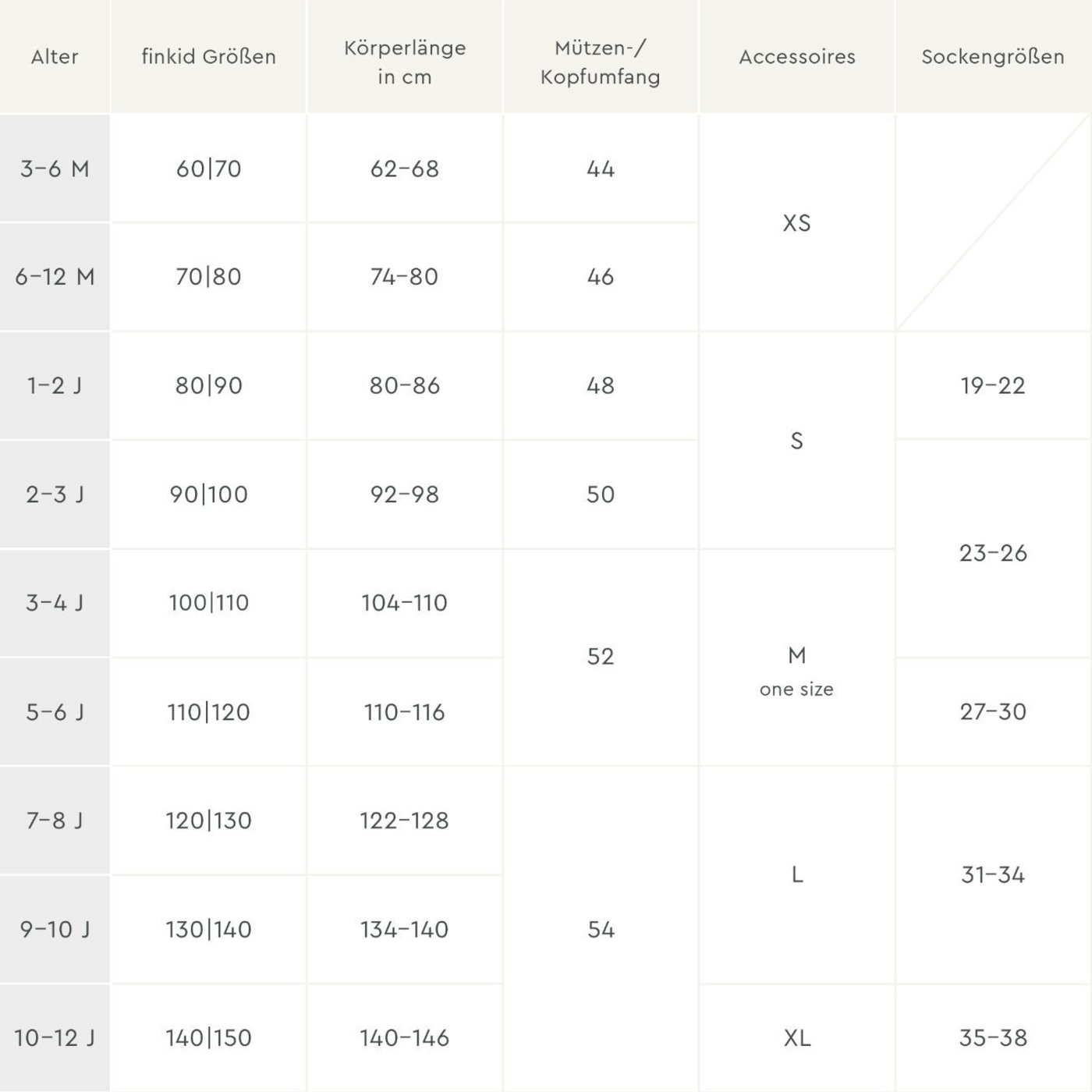Click the Alter column header
The width and height of the screenshot is (1092, 1092).
[55, 57]
